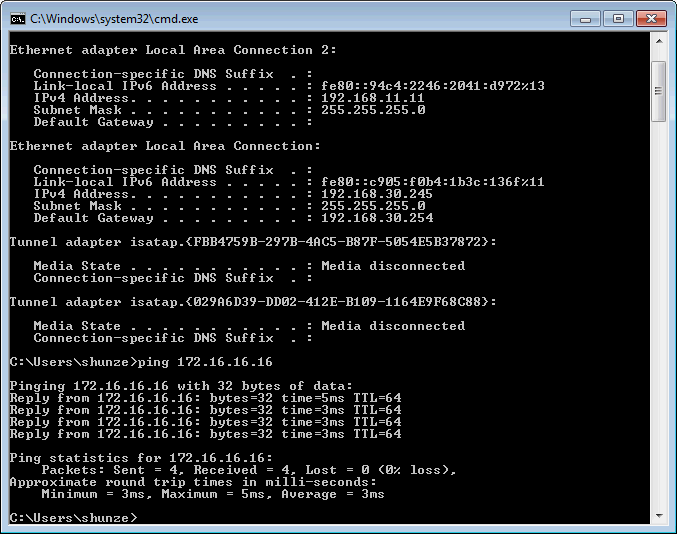This screenshot has height=534, width=677.
Task: Click the 'Packets: Sent = 4' statistics line
Action: (x=249, y=470)
